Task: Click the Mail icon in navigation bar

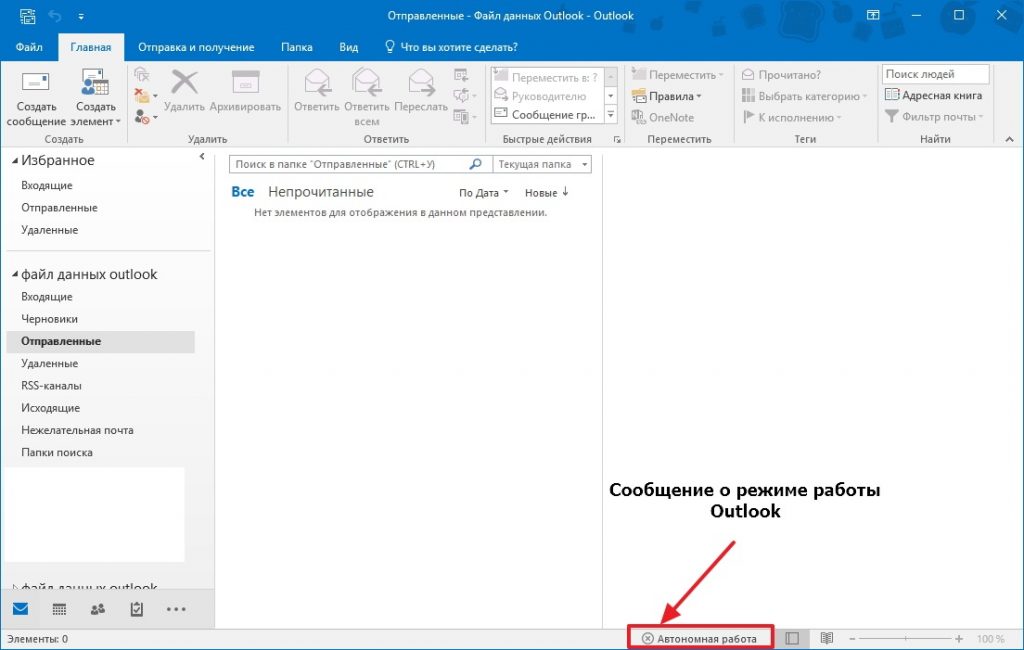Action: tap(20, 609)
